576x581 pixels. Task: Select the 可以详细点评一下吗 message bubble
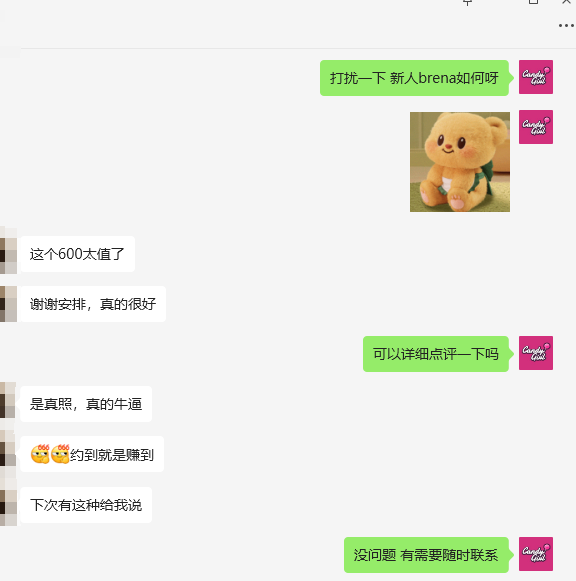click(x=436, y=354)
